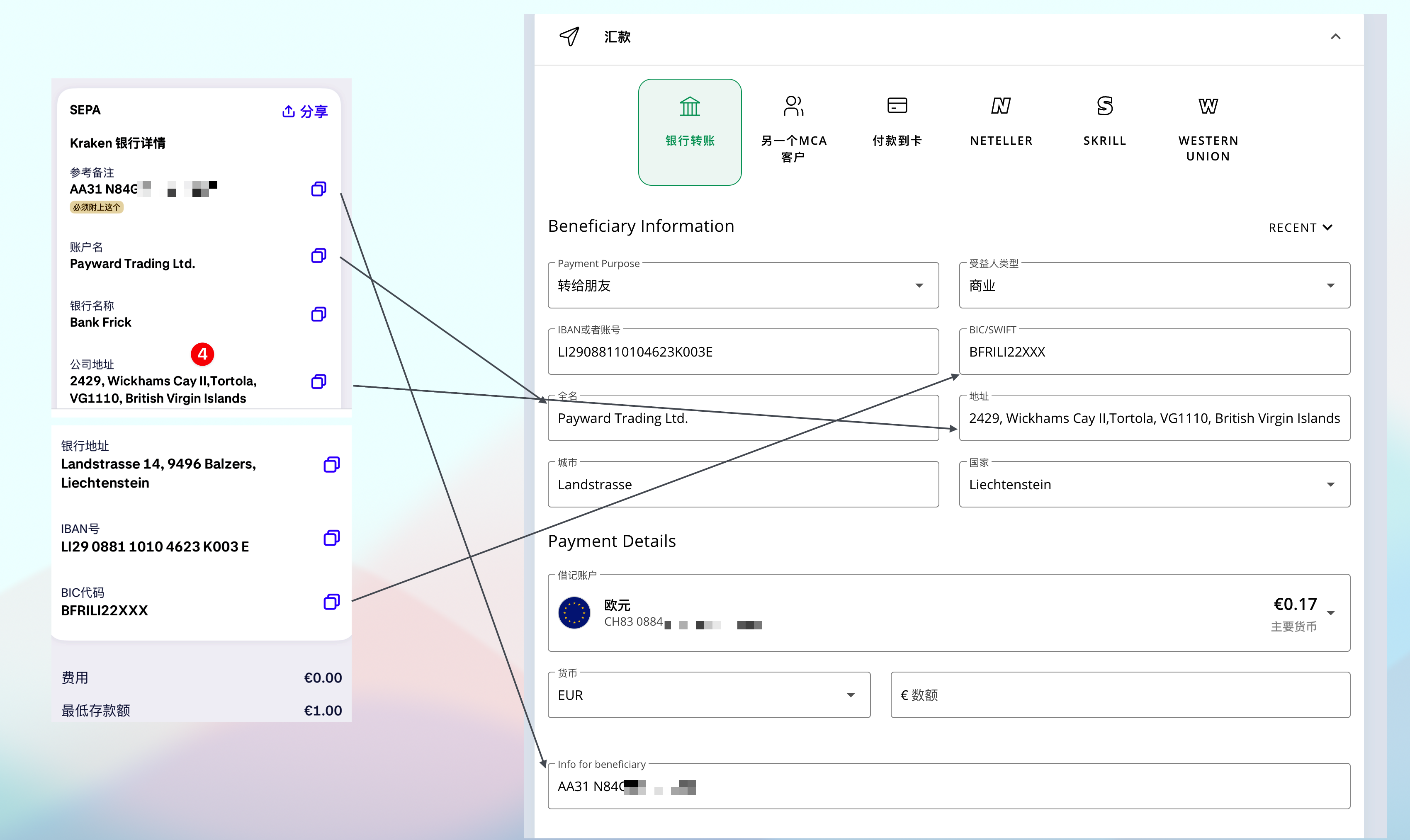This screenshot has width=1410, height=840.
Task: Copy the reference note code
Action: pyautogui.click(x=318, y=189)
